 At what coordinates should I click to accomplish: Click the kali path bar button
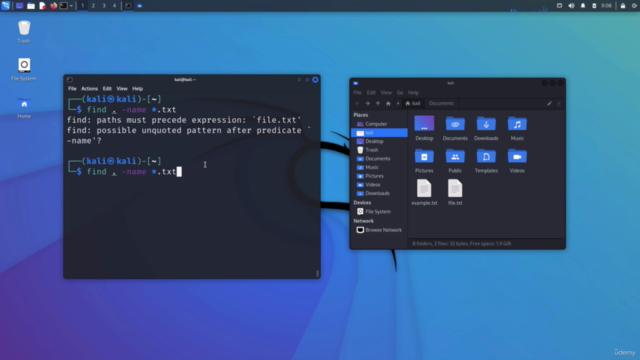point(413,104)
